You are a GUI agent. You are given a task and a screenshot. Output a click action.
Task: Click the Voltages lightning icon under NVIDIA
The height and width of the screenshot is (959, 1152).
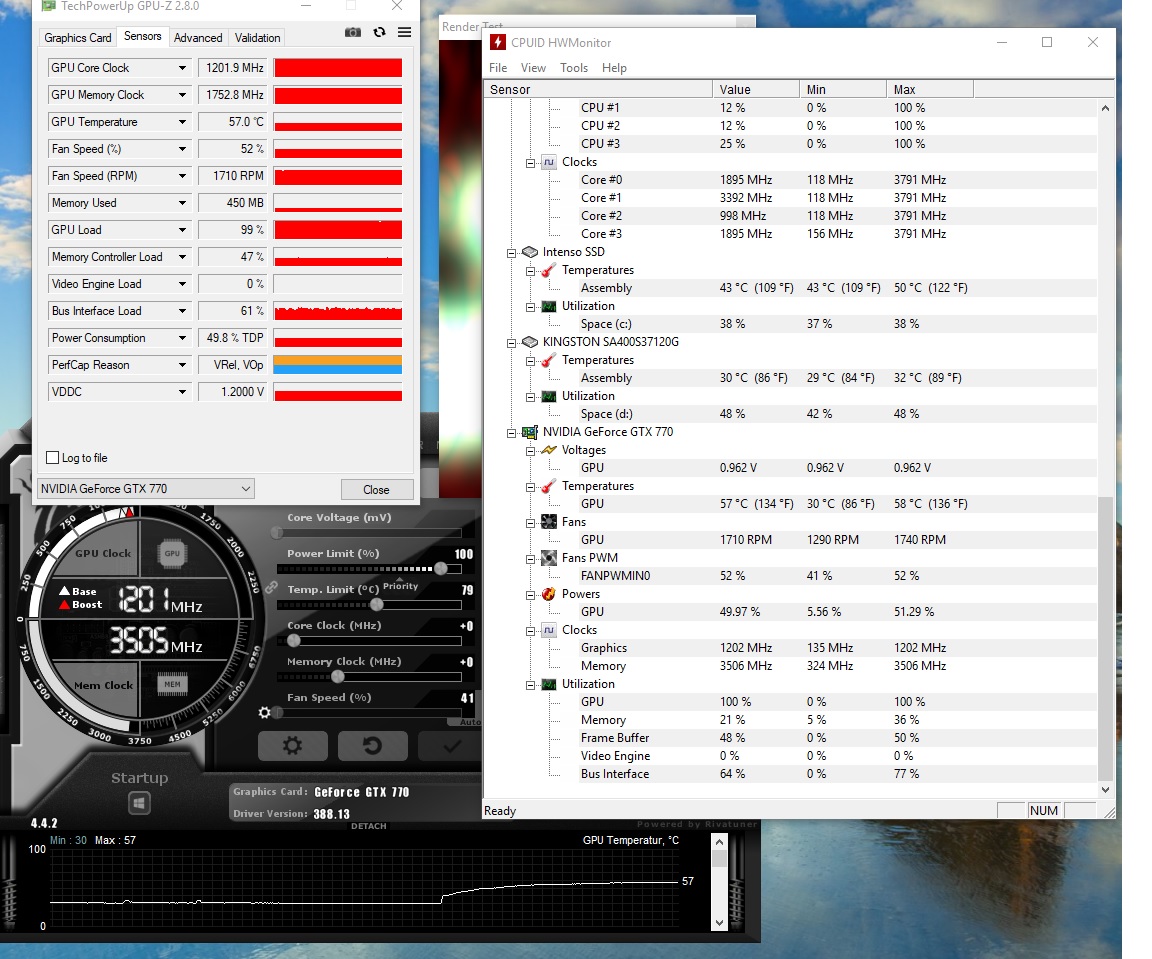click(549, 450)
